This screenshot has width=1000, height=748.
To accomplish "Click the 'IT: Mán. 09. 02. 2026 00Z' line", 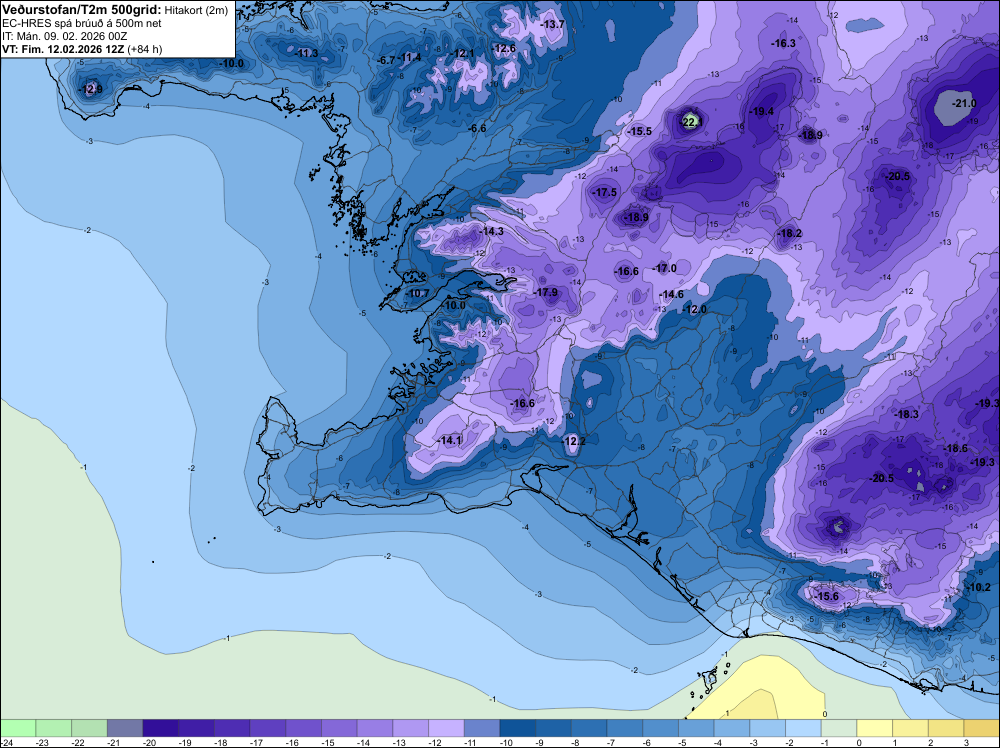I will click(64, 36).
